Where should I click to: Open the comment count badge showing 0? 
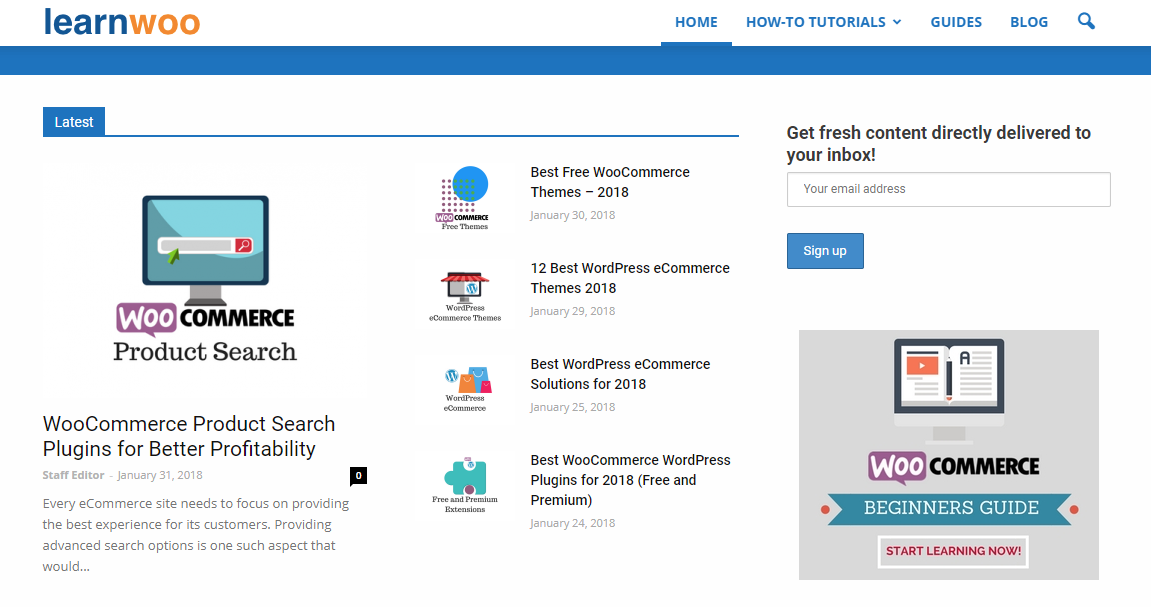pyautogui.click(x=358, y=476)
